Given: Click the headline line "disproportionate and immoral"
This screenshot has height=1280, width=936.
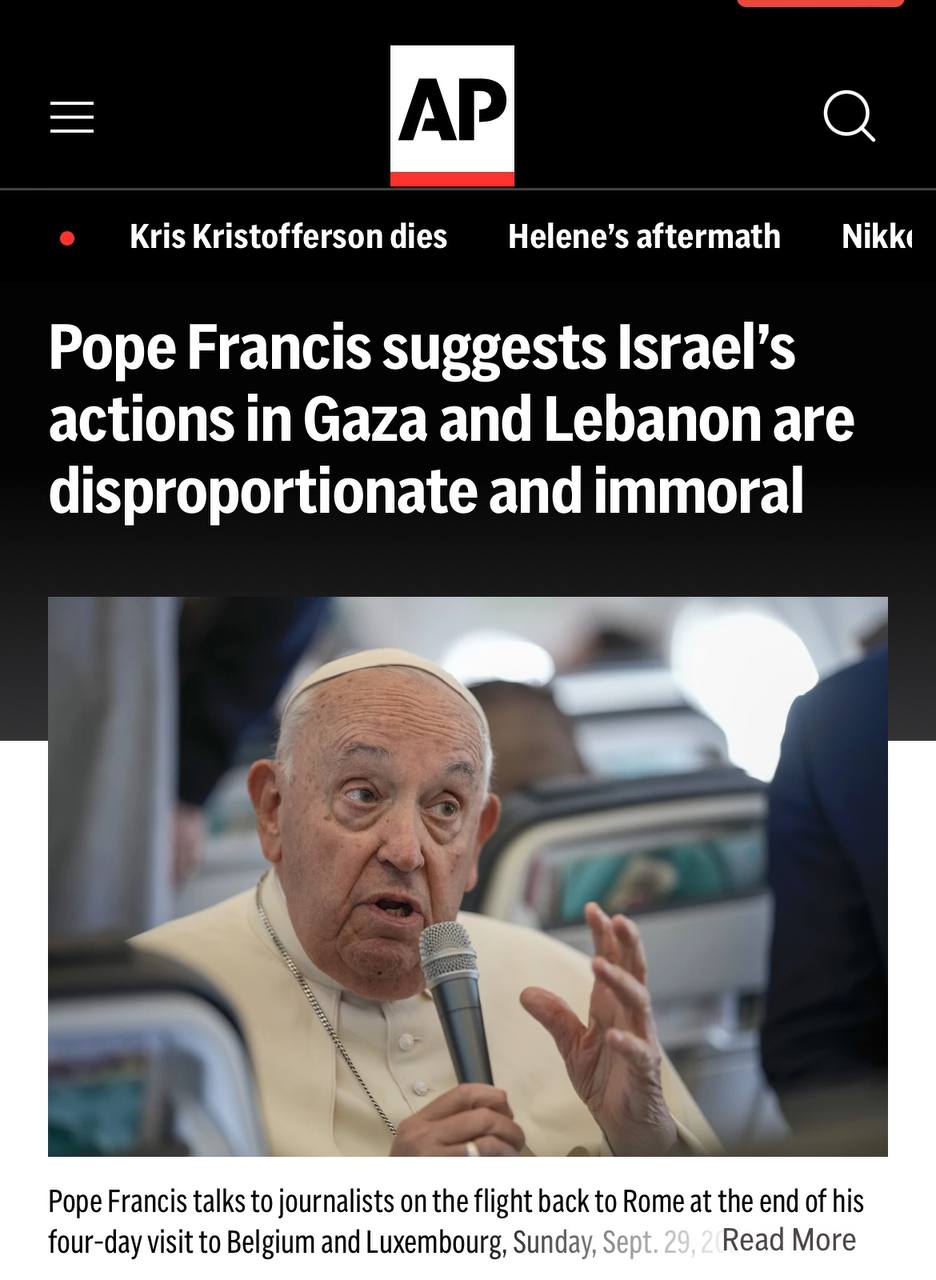Looking at the screenshot, I should click(426, 490).
